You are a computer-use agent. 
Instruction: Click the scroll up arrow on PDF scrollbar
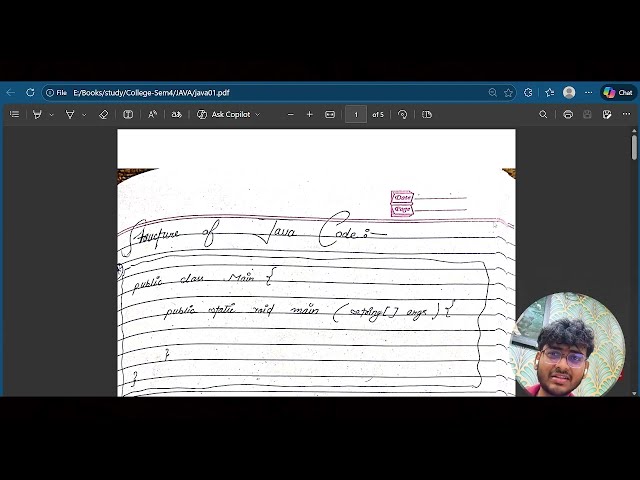(634, 131)
